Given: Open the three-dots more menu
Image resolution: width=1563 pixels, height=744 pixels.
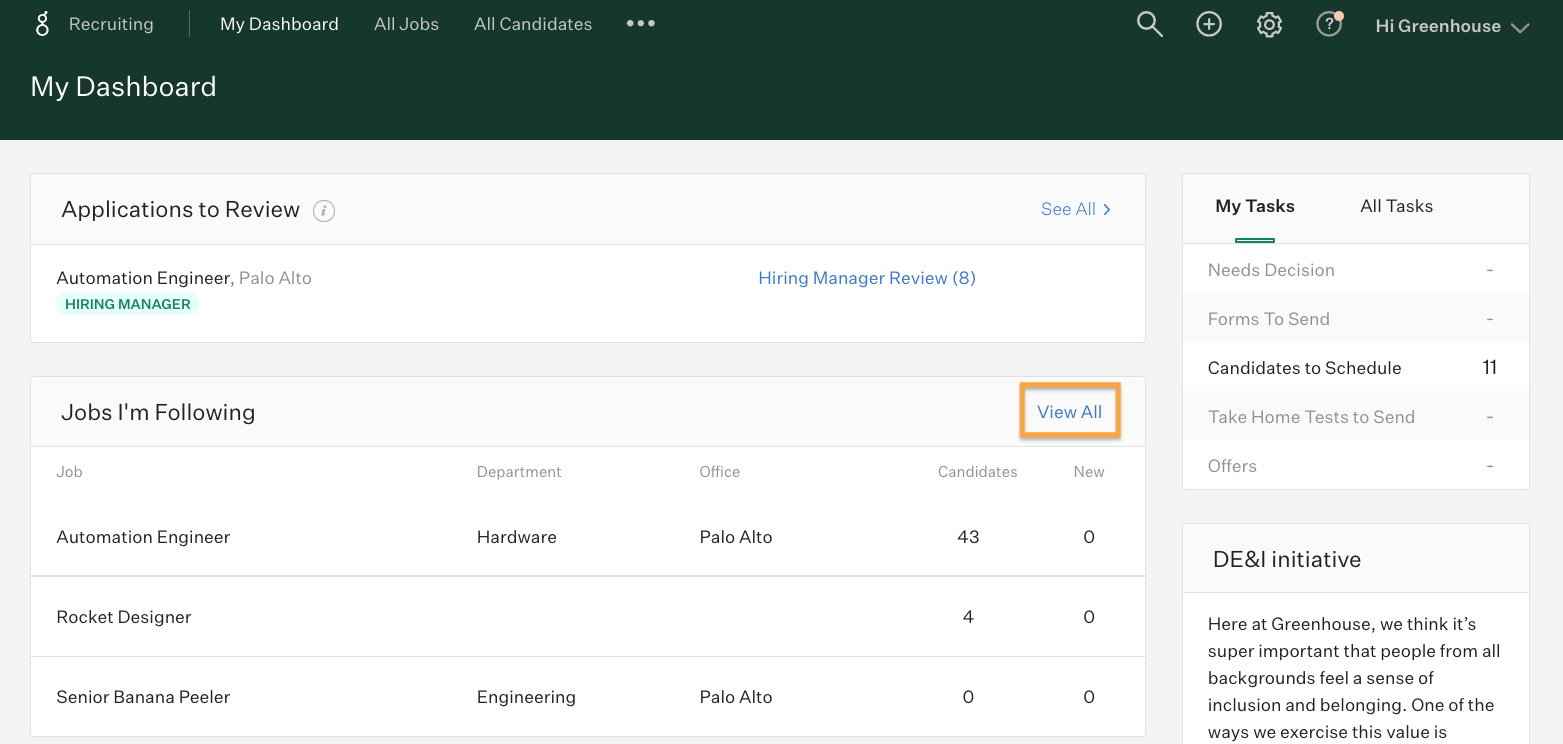Looking at the screenshot, I should pyautogui.click(x=641, y=23).
